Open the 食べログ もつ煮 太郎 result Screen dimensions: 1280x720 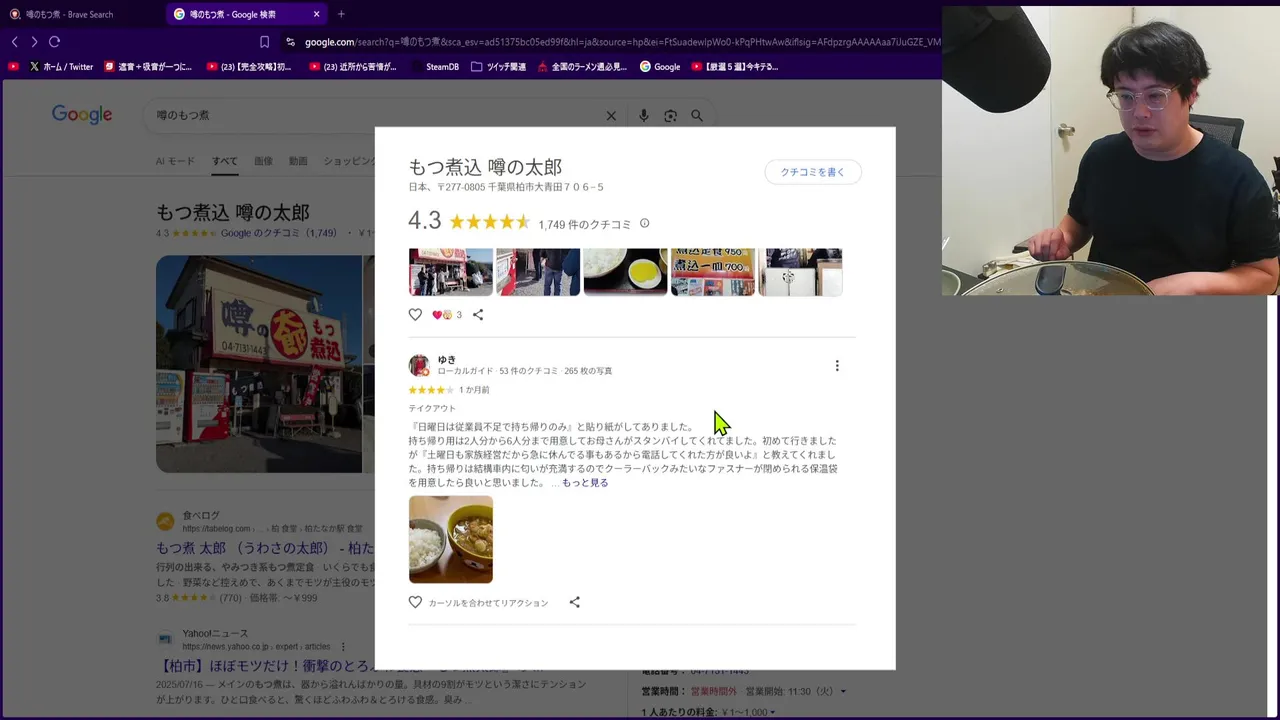[x=265, y=548]
